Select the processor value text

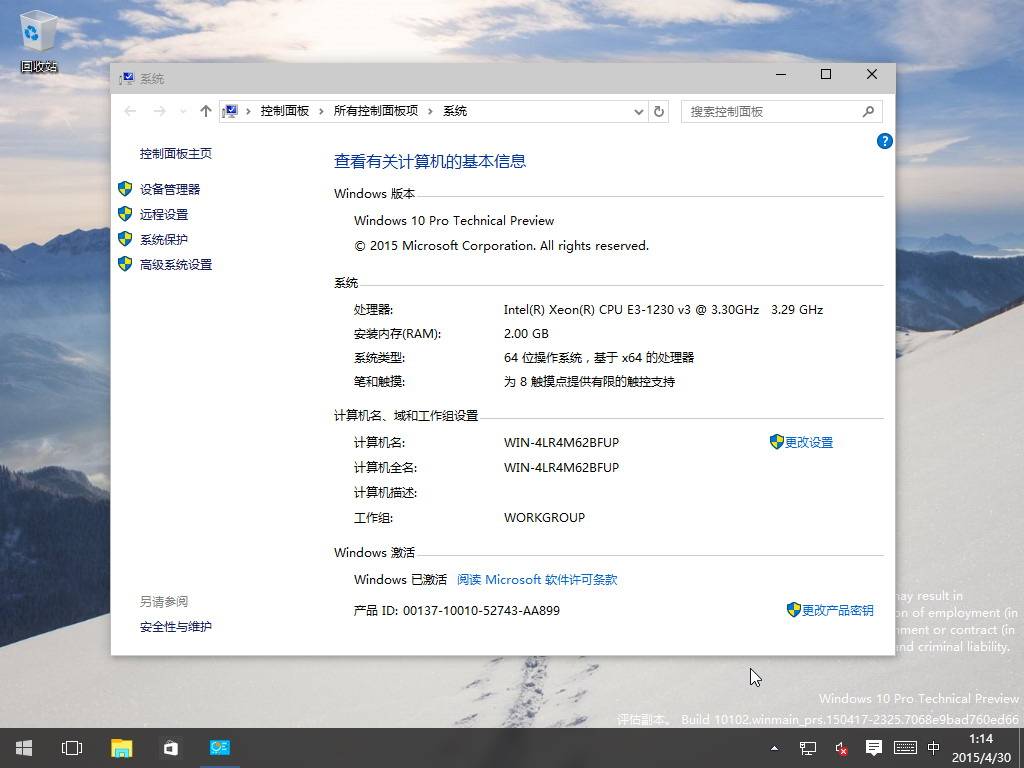[x=663, y=310]
